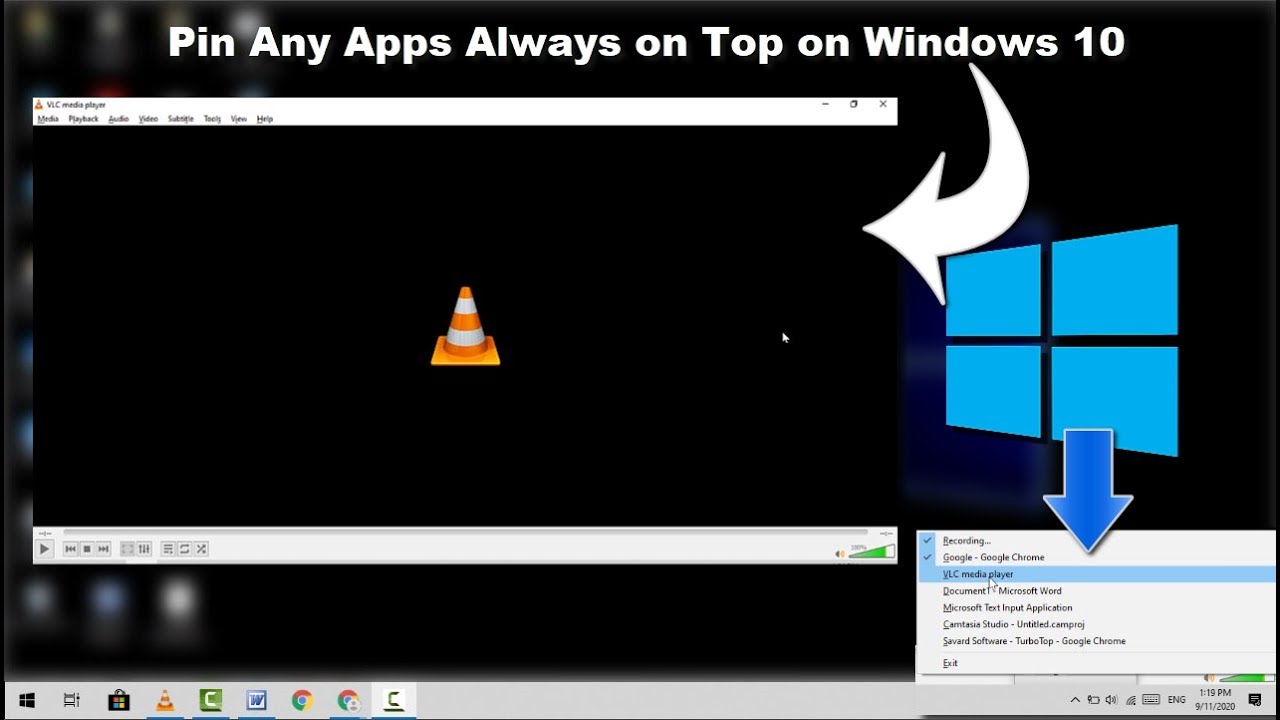Viewport: 1280px width, 720px height.
Task: Click VLC remaining time label
Action: (x=884, y=533)
